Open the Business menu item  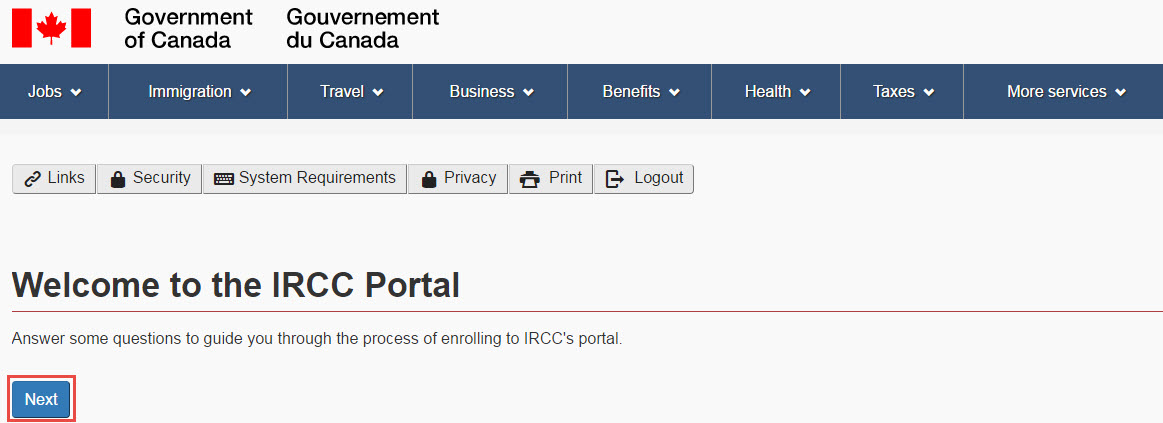490,91
